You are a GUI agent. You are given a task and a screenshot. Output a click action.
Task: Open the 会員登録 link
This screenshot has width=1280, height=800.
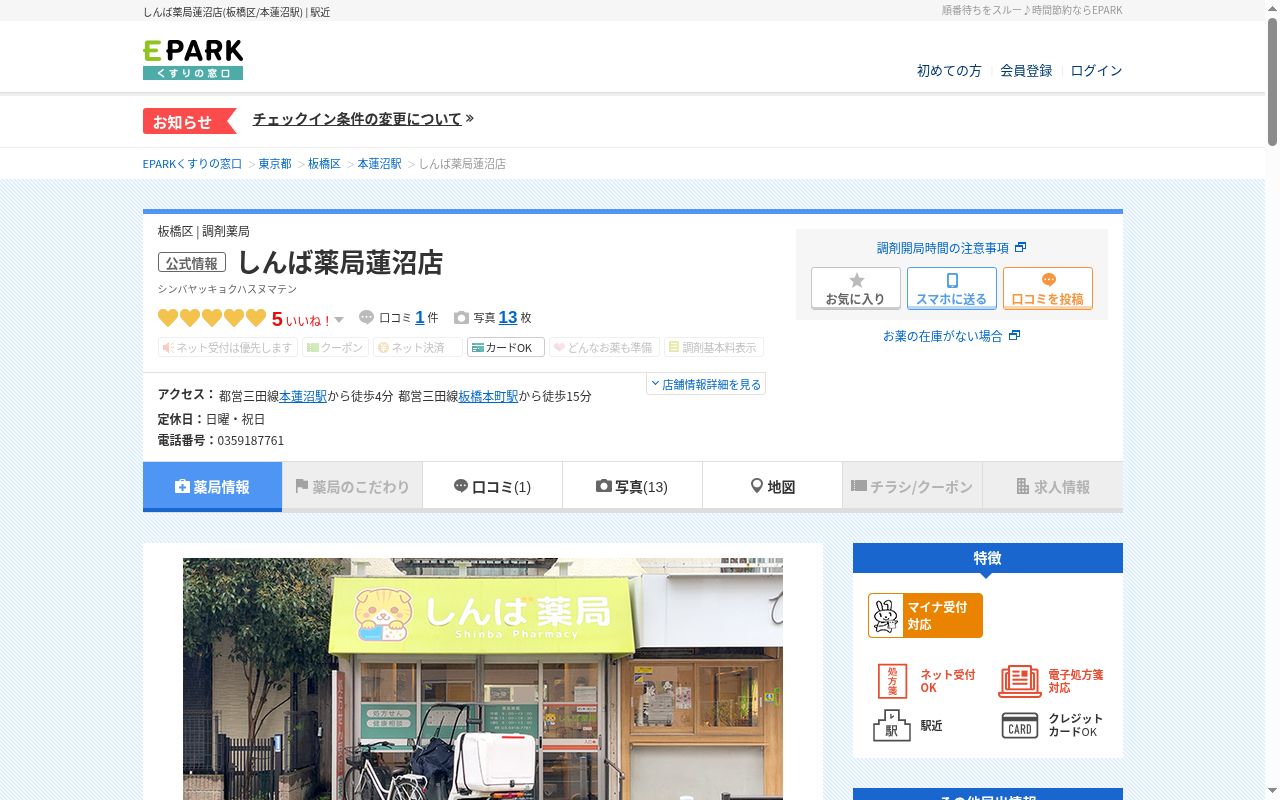[1026, 71]
